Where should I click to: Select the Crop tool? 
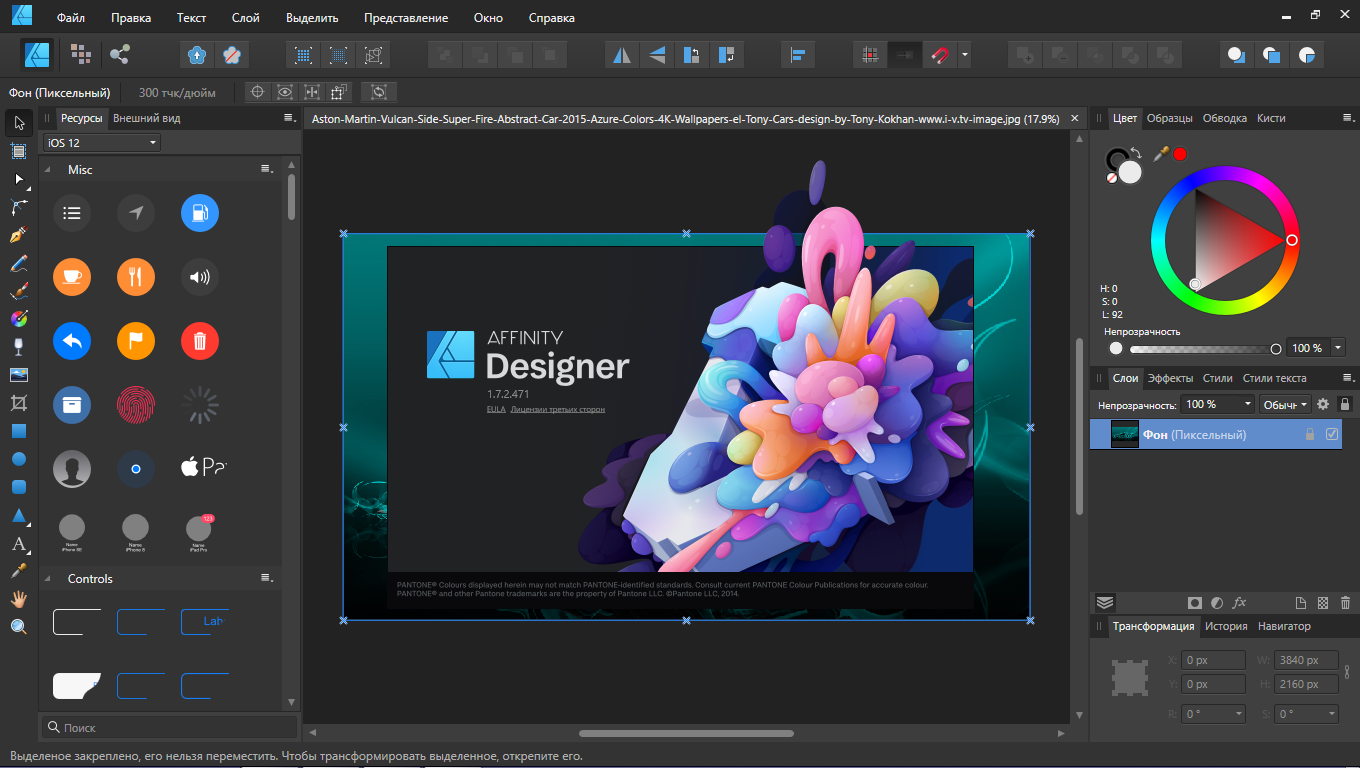pos(18,403)
